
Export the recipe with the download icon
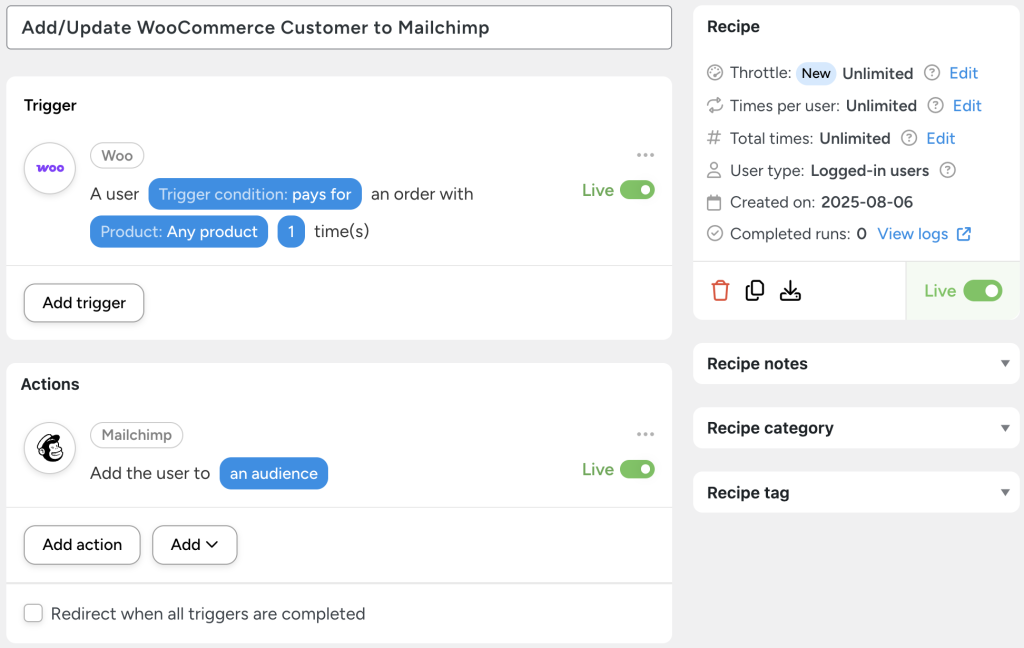click(x=790, y=290)
